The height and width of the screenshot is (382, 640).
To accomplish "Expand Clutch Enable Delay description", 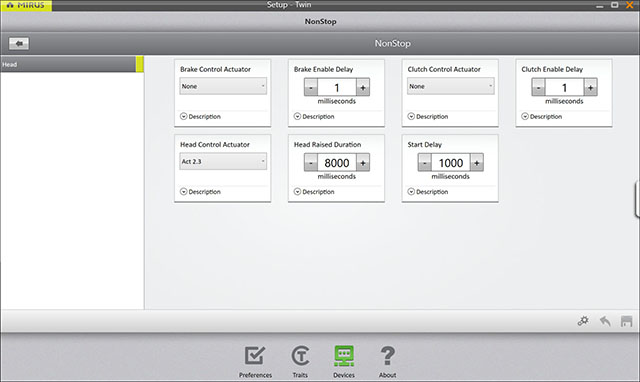I will point(542,116).
